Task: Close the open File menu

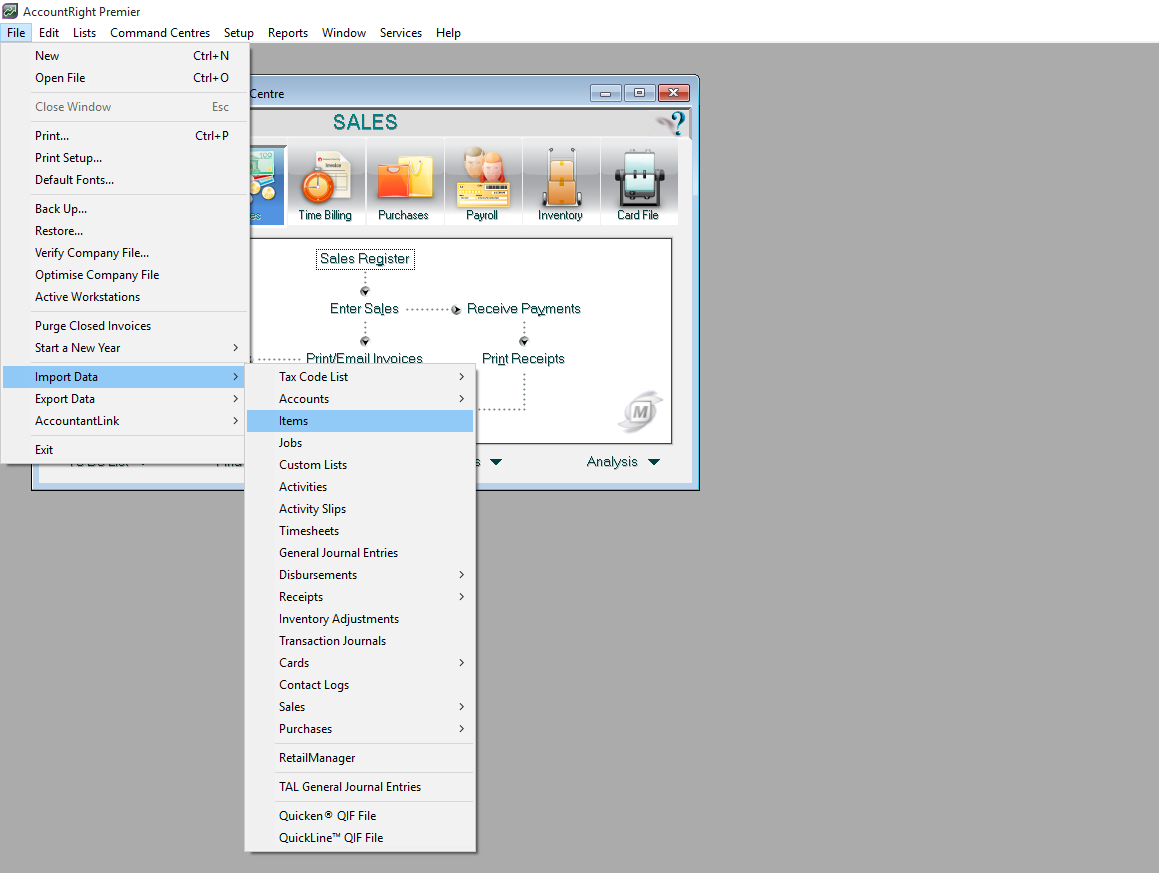Action: [x=16, y=33]
